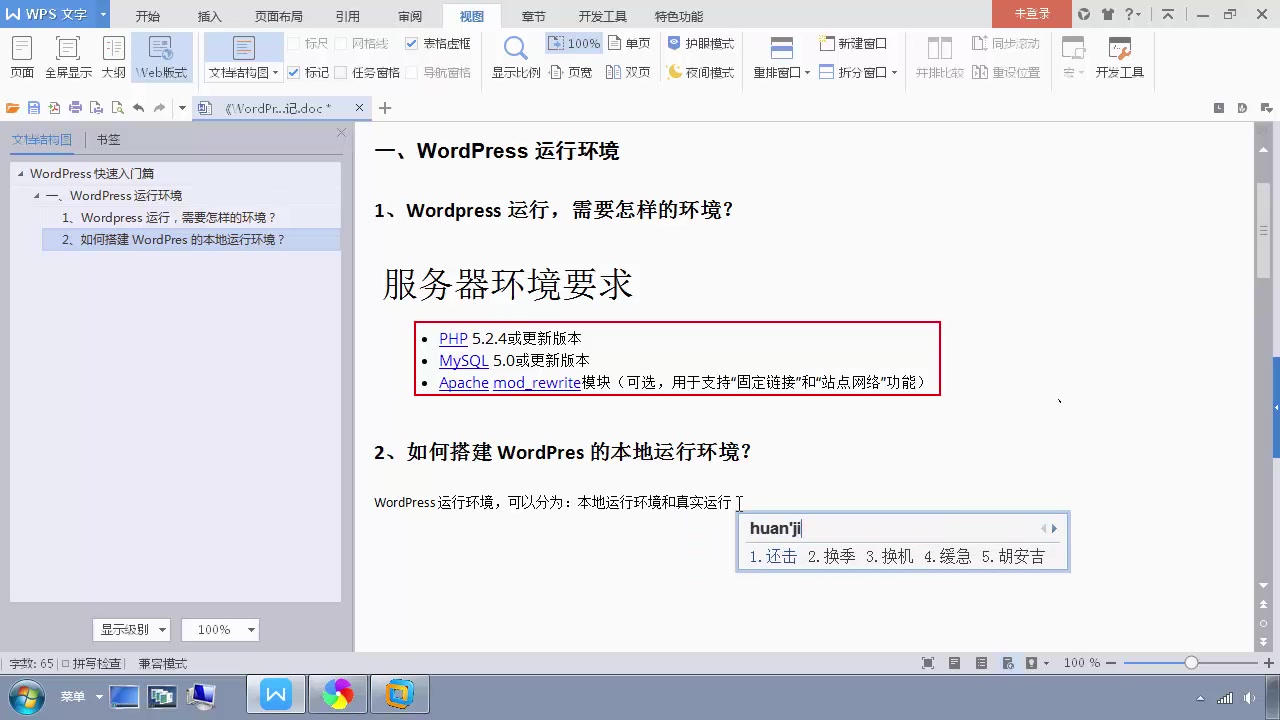
Task: Fit to page width (页宽)
Action: (x=571, y=72)
